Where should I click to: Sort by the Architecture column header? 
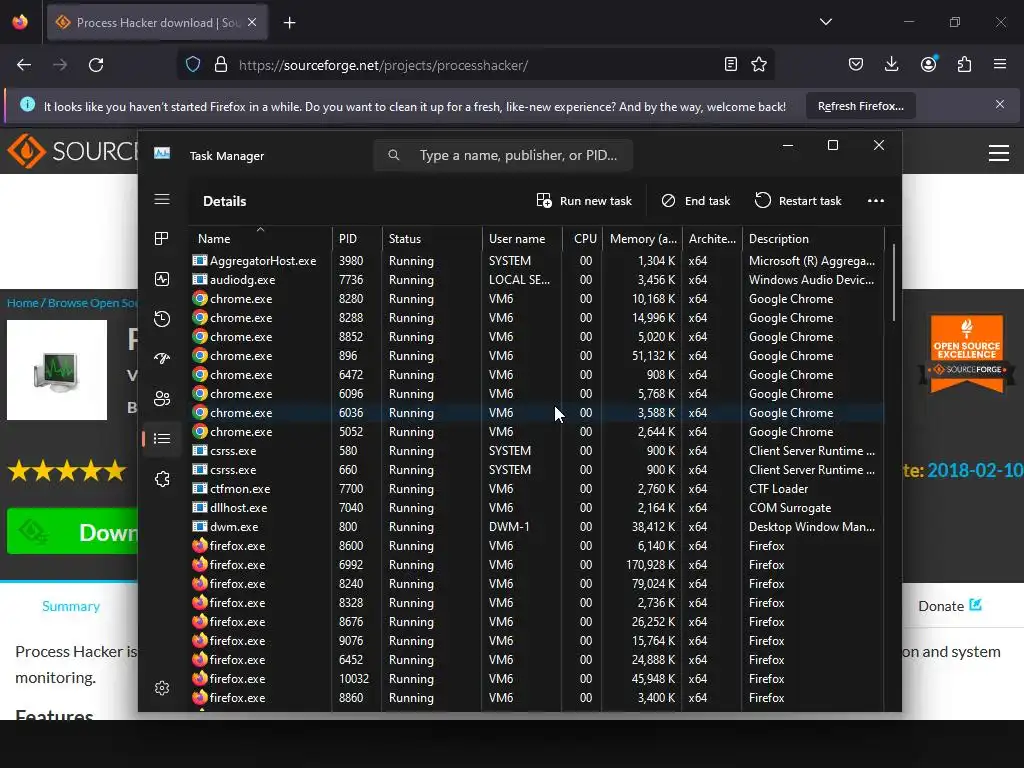point(712,238)
